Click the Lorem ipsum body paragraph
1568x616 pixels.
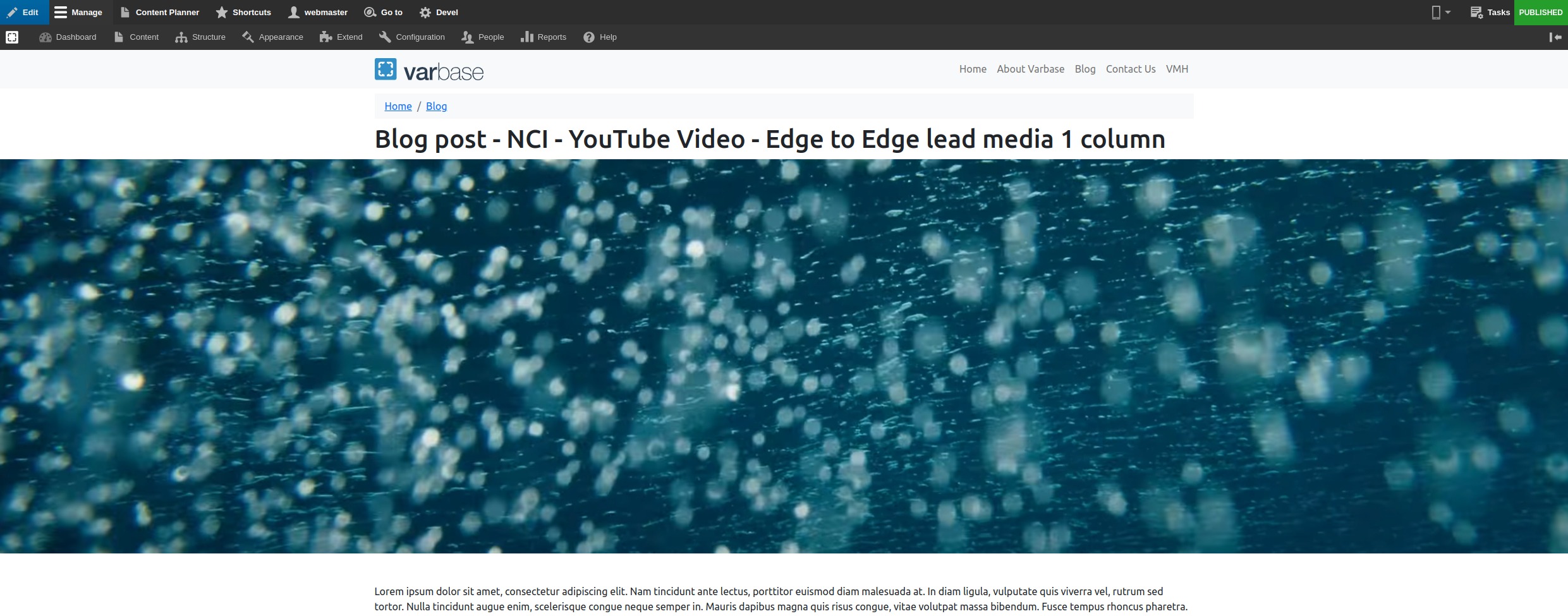[x=781, y=599]
